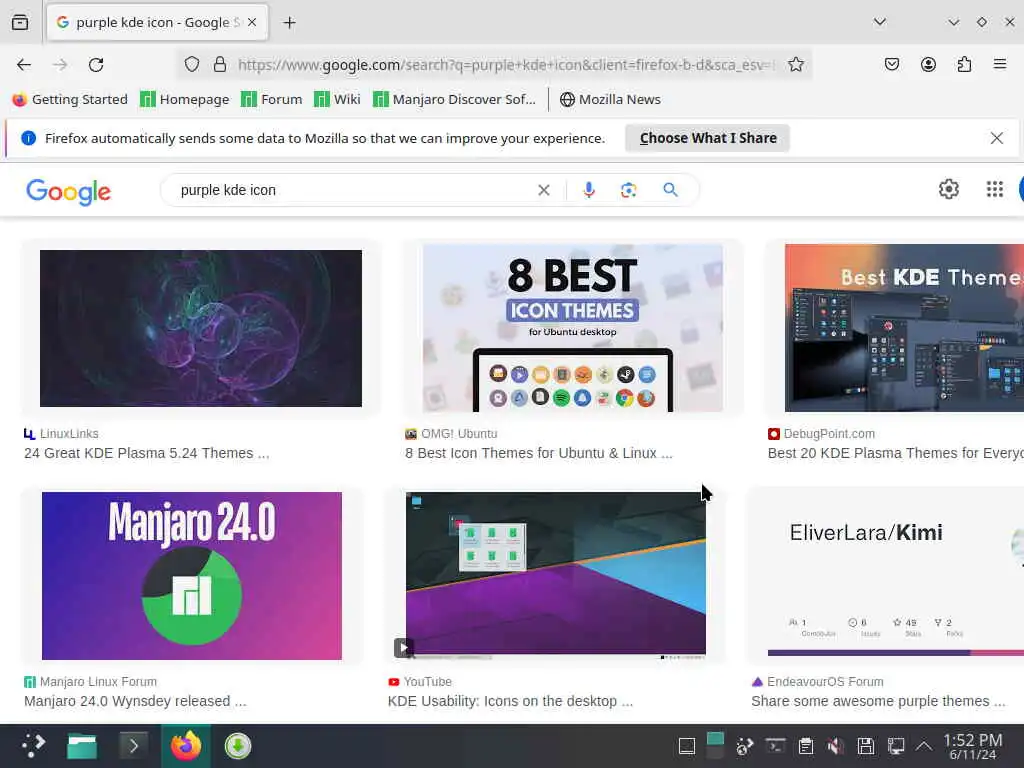Click the site security padlock icon
This screenshot has height=768, width=1024.
tap(220, 65)
